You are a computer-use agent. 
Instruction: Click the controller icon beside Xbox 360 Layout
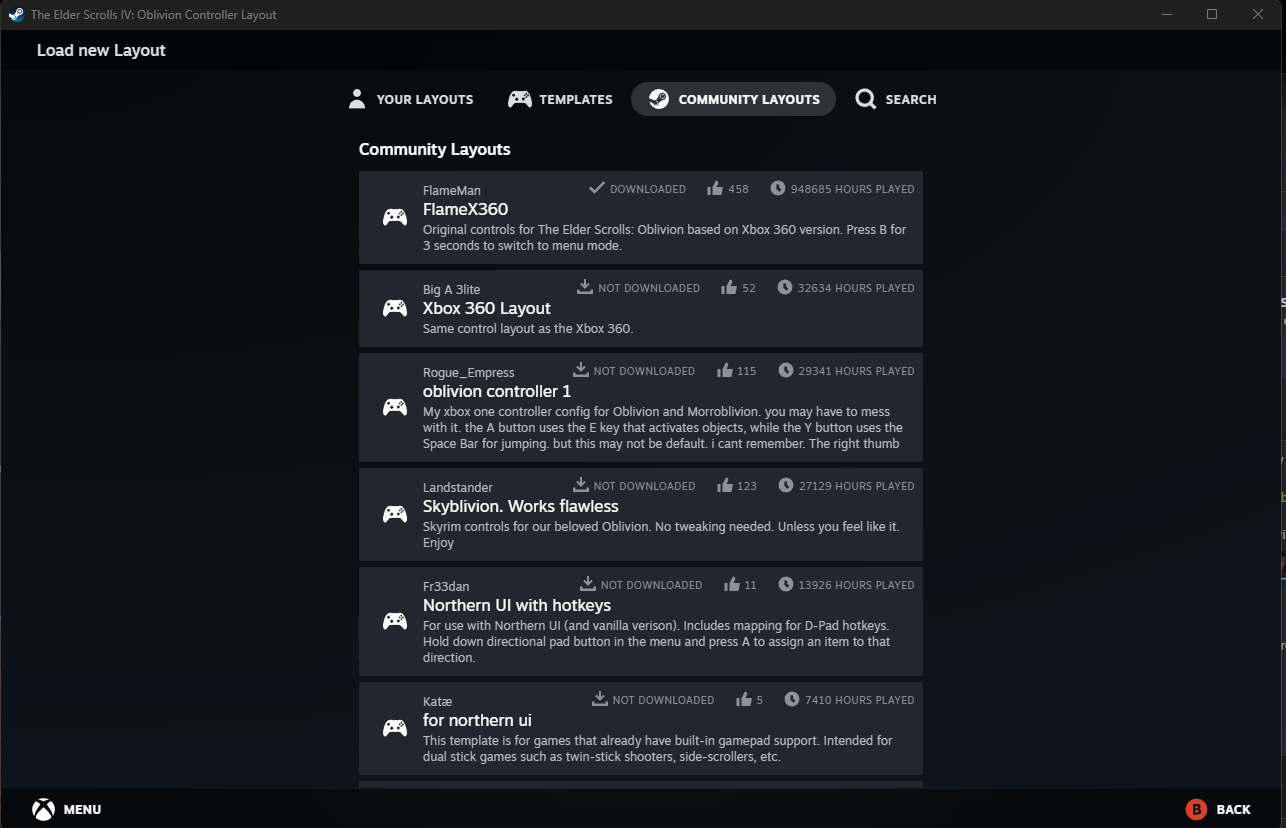pyautogui.click(x=395, y=308)
